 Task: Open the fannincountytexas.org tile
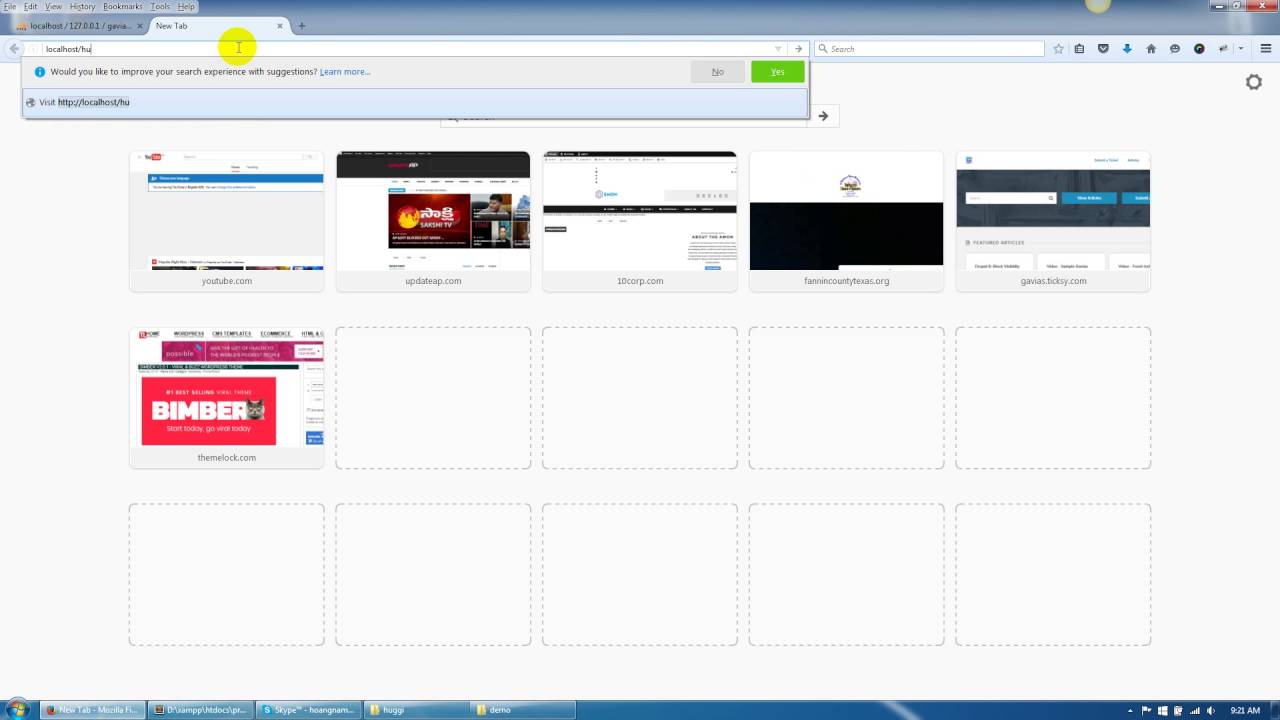point(846,221)
